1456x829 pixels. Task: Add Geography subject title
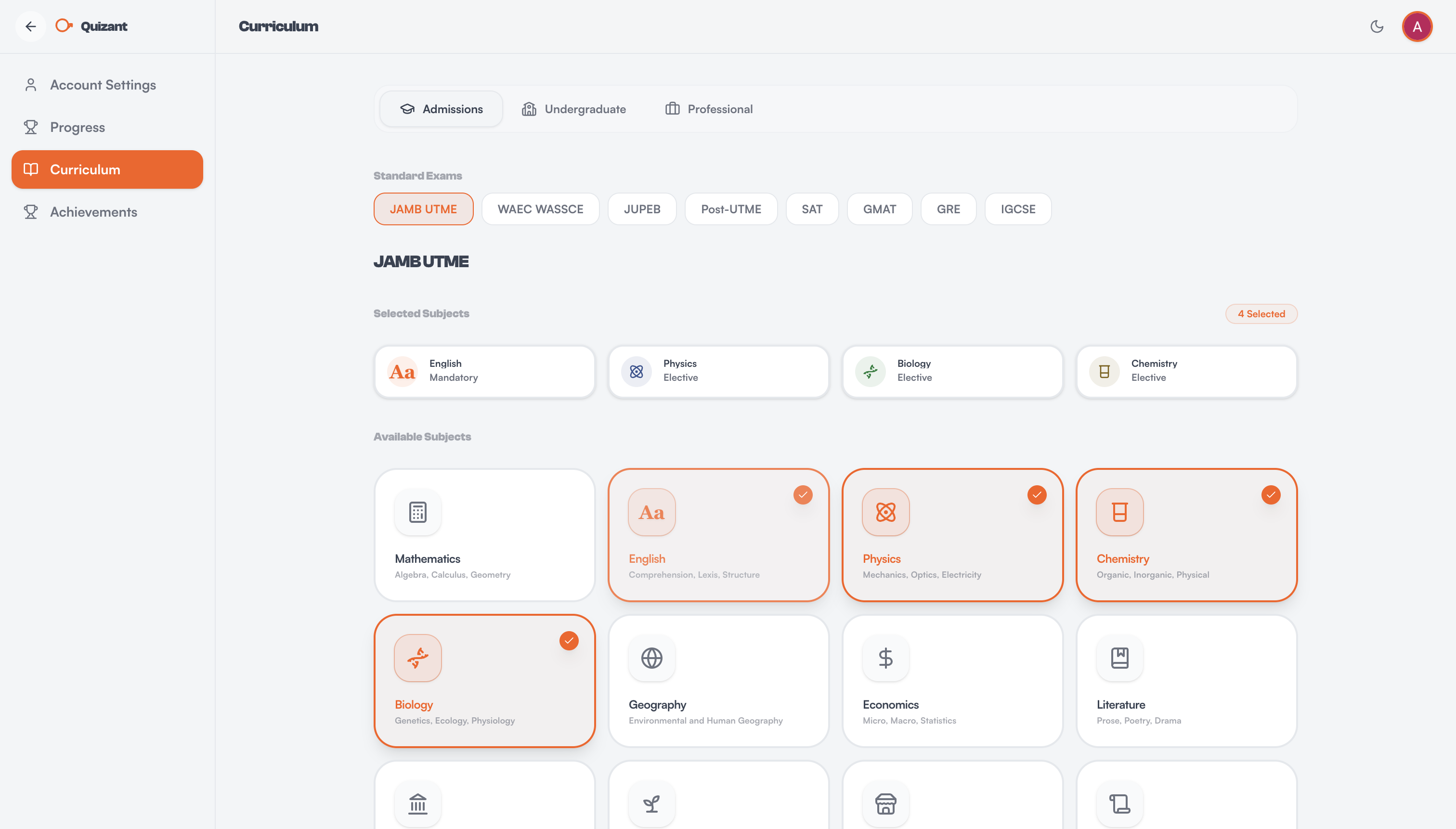[x=658, y=705]
